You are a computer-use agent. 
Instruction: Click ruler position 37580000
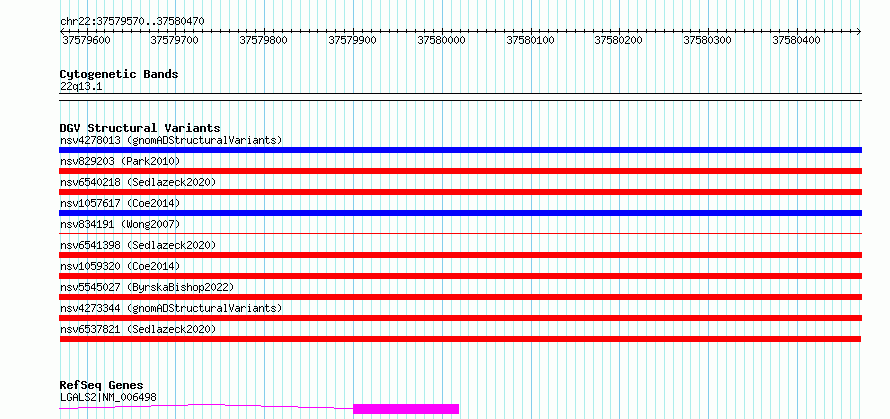442,40
